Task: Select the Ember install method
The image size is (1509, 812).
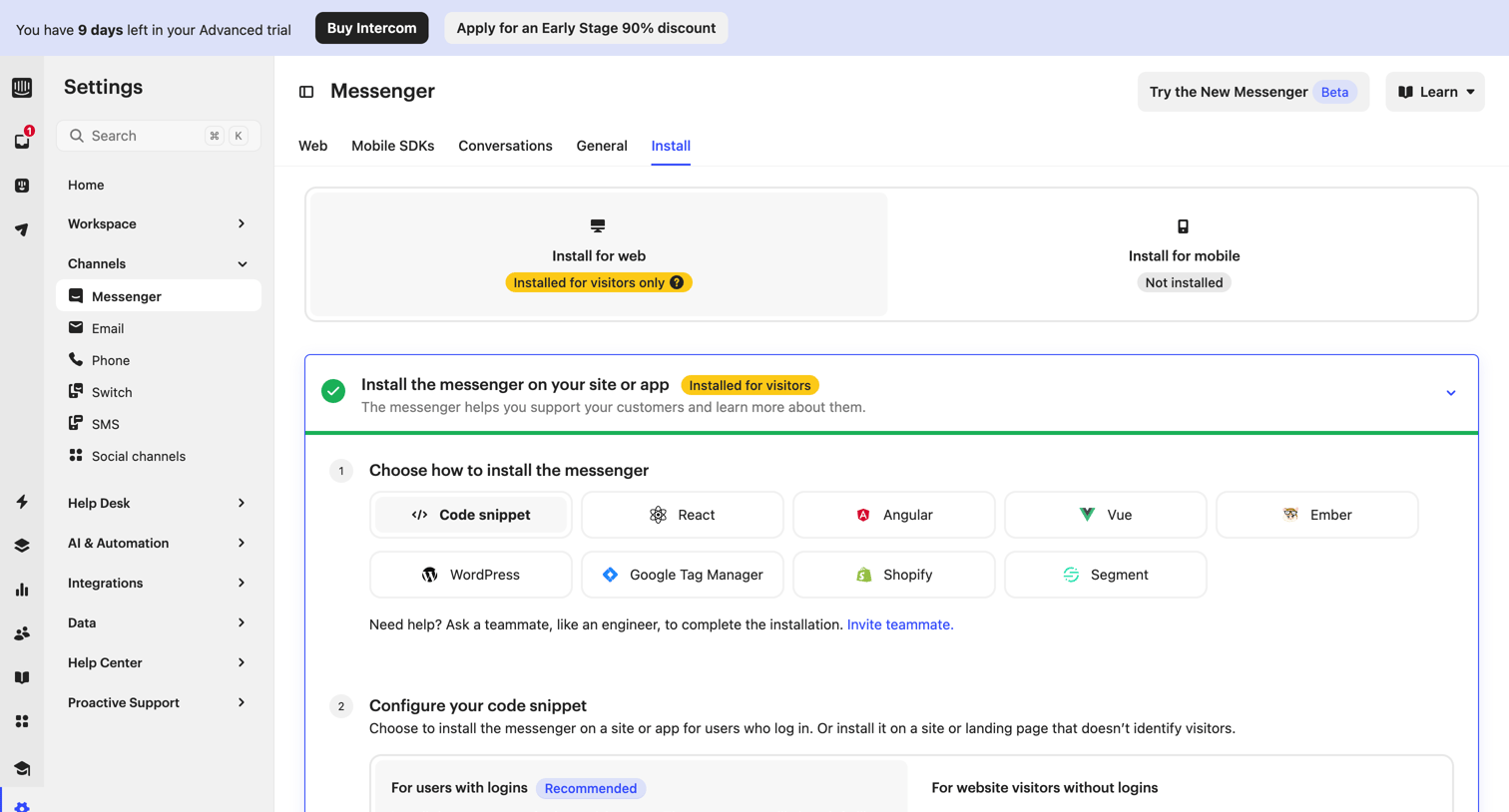Action: [x=1317, y=515]
